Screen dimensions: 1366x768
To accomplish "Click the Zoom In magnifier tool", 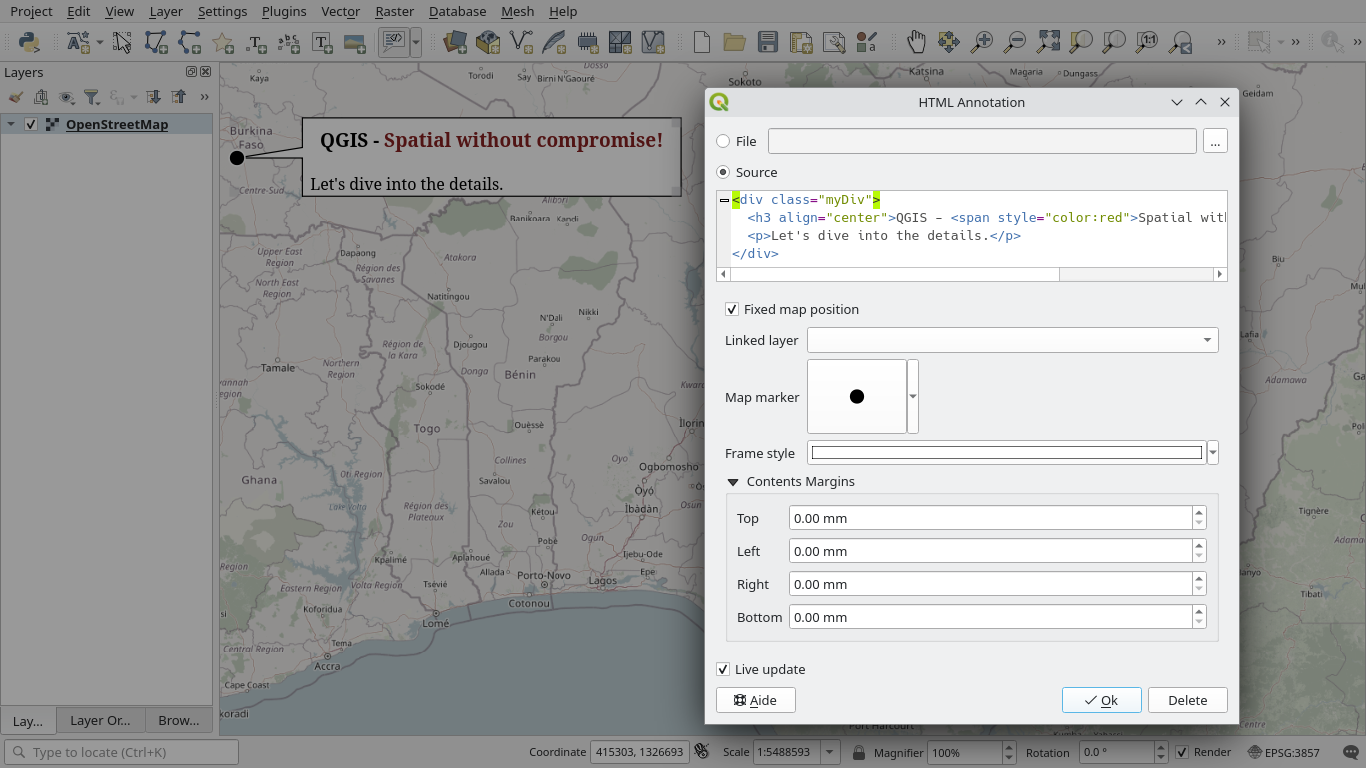I will (x=982, y=42).
